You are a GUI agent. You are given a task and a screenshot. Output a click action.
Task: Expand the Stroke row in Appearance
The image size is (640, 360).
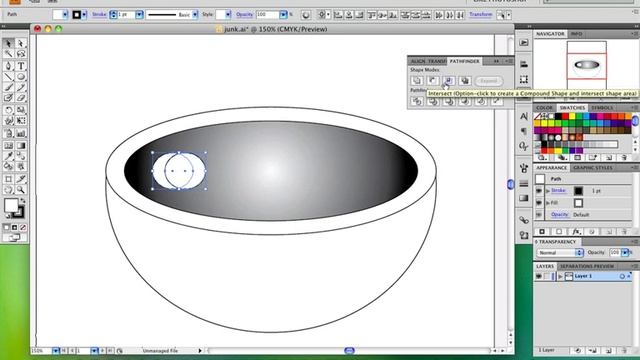(548, 191)
